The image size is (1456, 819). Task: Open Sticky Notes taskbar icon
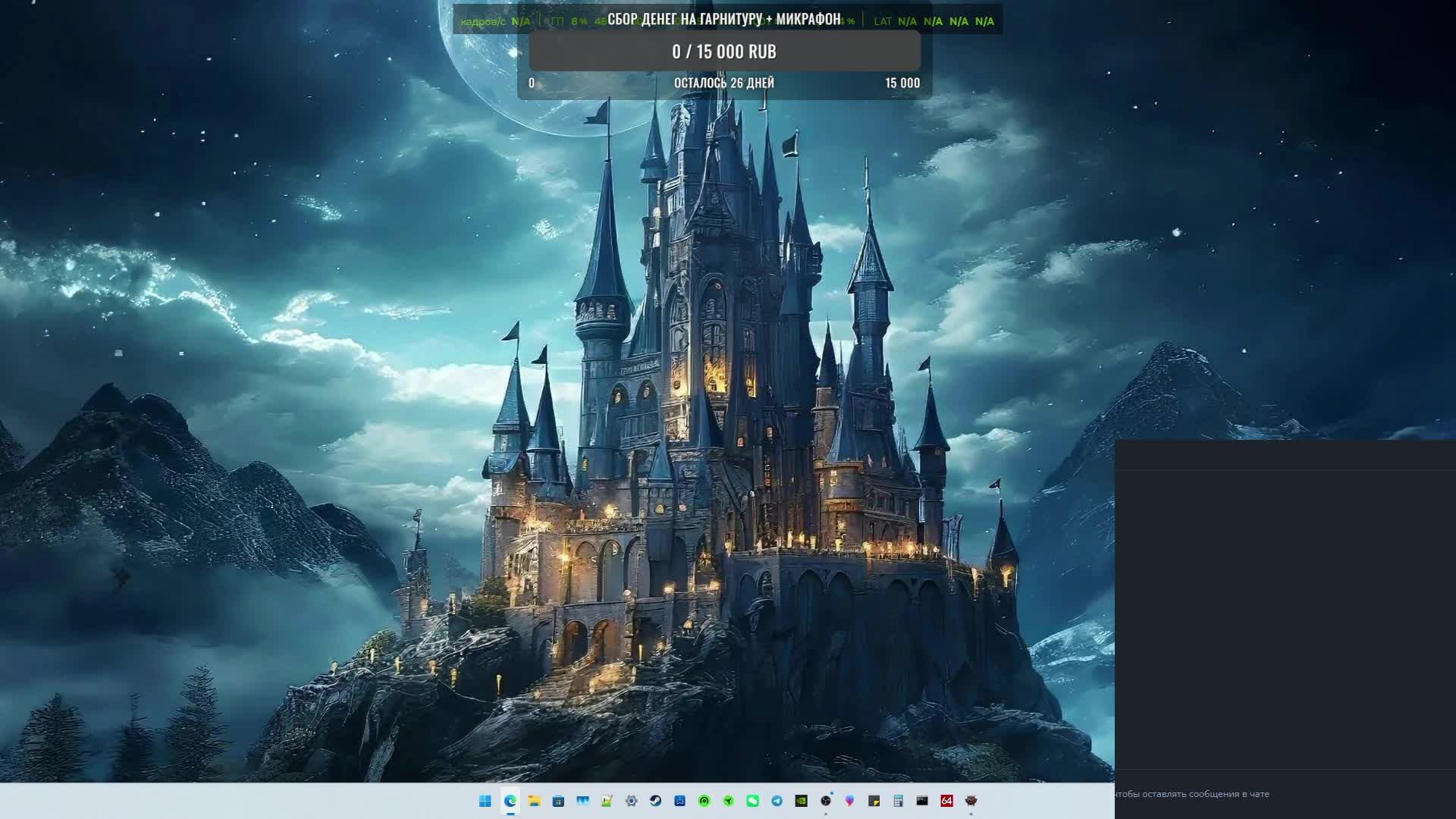click(874, 801)
